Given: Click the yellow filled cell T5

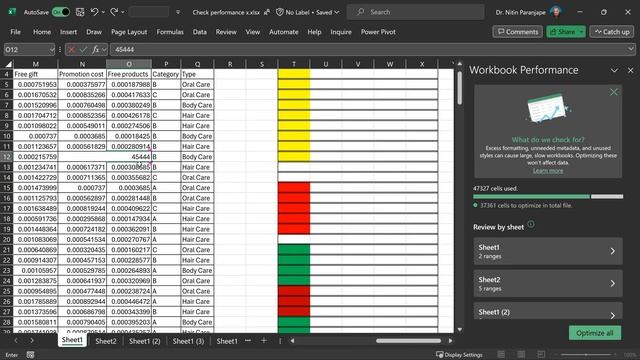Looking at the screenshot, I should pos(294,84).
